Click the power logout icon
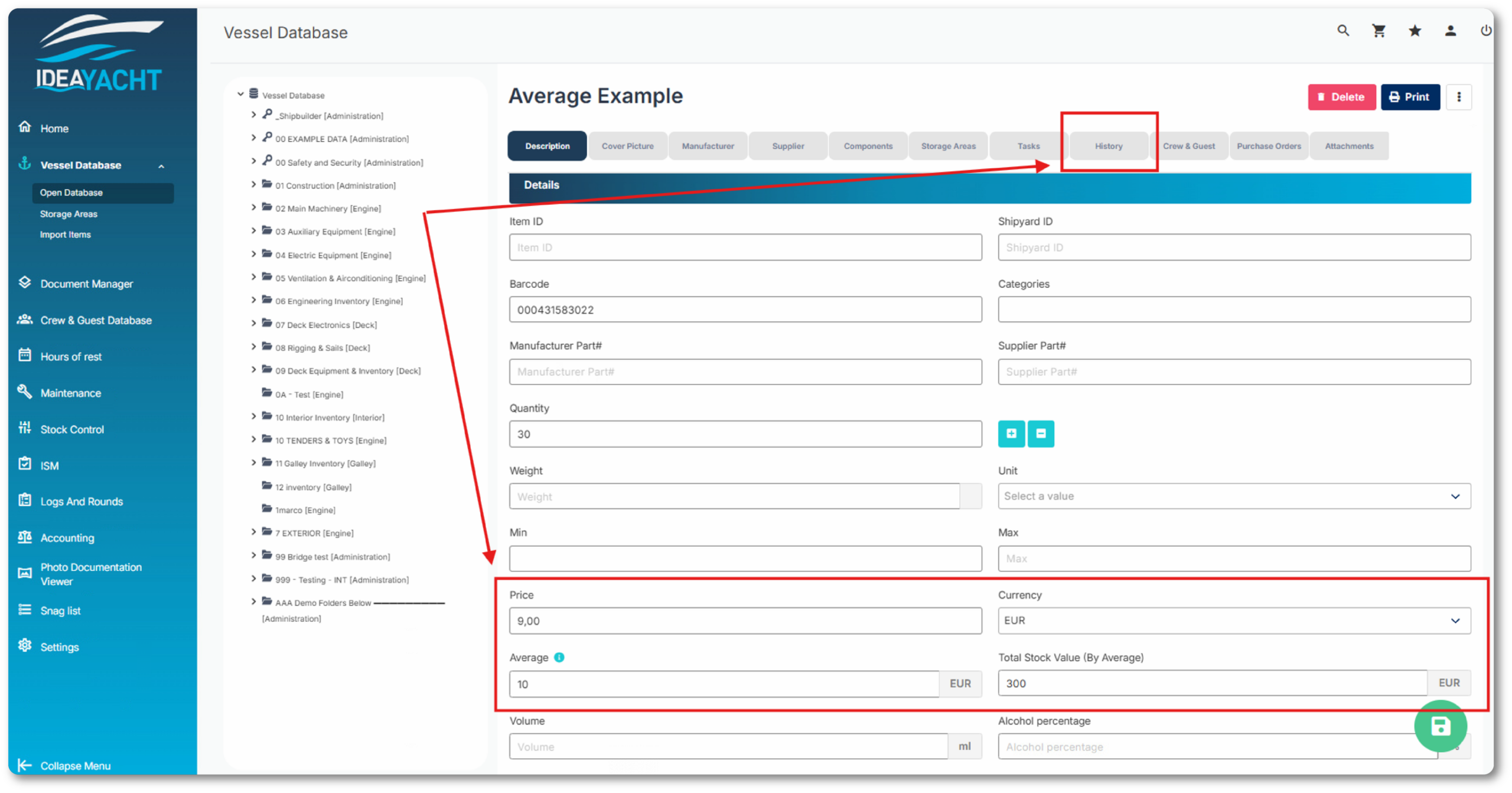Image resolution: width=1512 pixels, height=793 pixels. 1485,31
